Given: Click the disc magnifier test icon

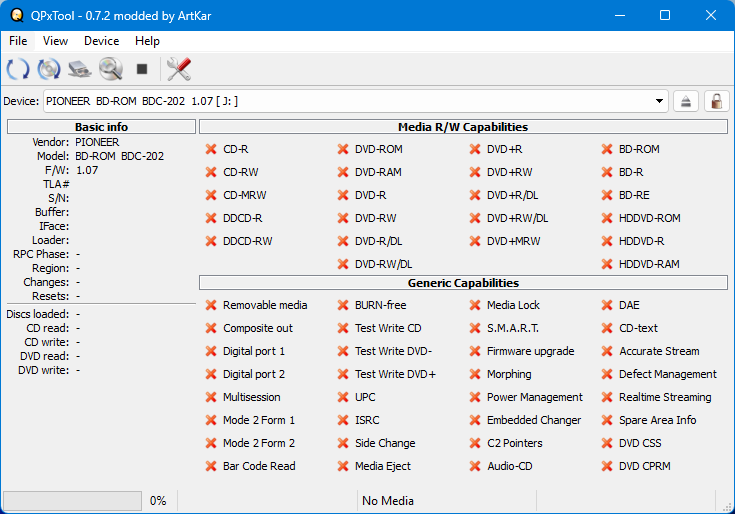Looking at the screenshot, I should (111, 69).
